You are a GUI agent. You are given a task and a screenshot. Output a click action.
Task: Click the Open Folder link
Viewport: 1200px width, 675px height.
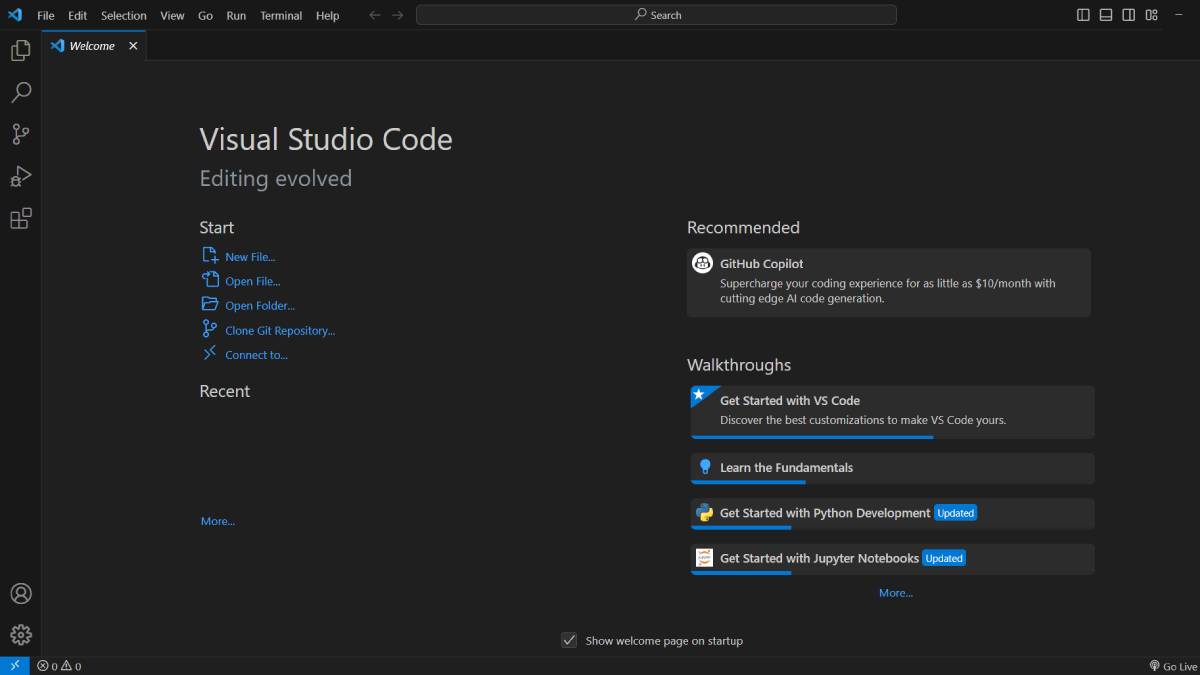click(x=260, y=306)
